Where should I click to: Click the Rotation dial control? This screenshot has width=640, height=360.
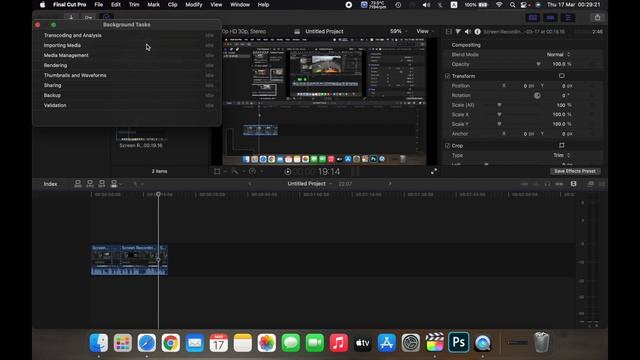tap(537, 96)
